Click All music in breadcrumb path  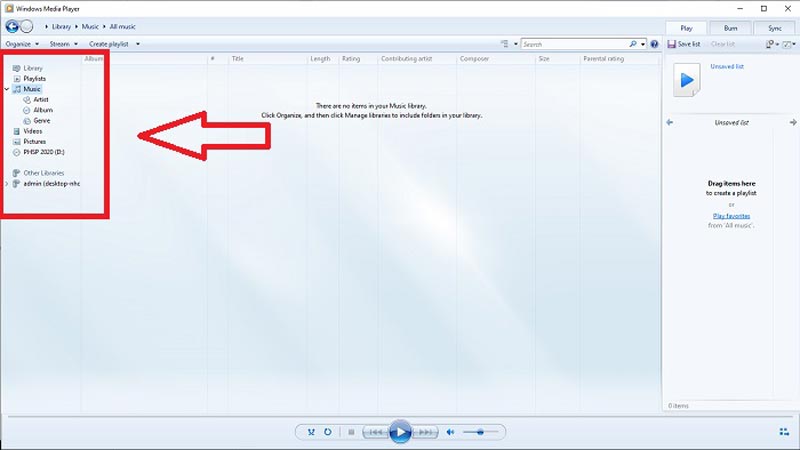[x=122, y=27]
